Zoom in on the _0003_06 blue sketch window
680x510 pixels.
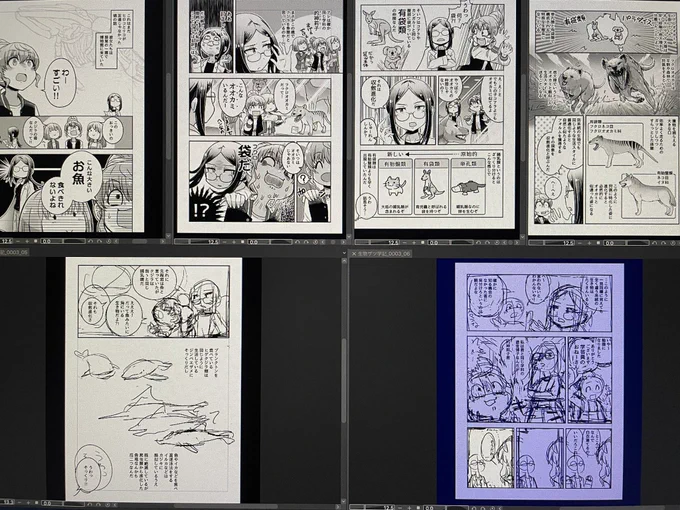coord(409,508)
